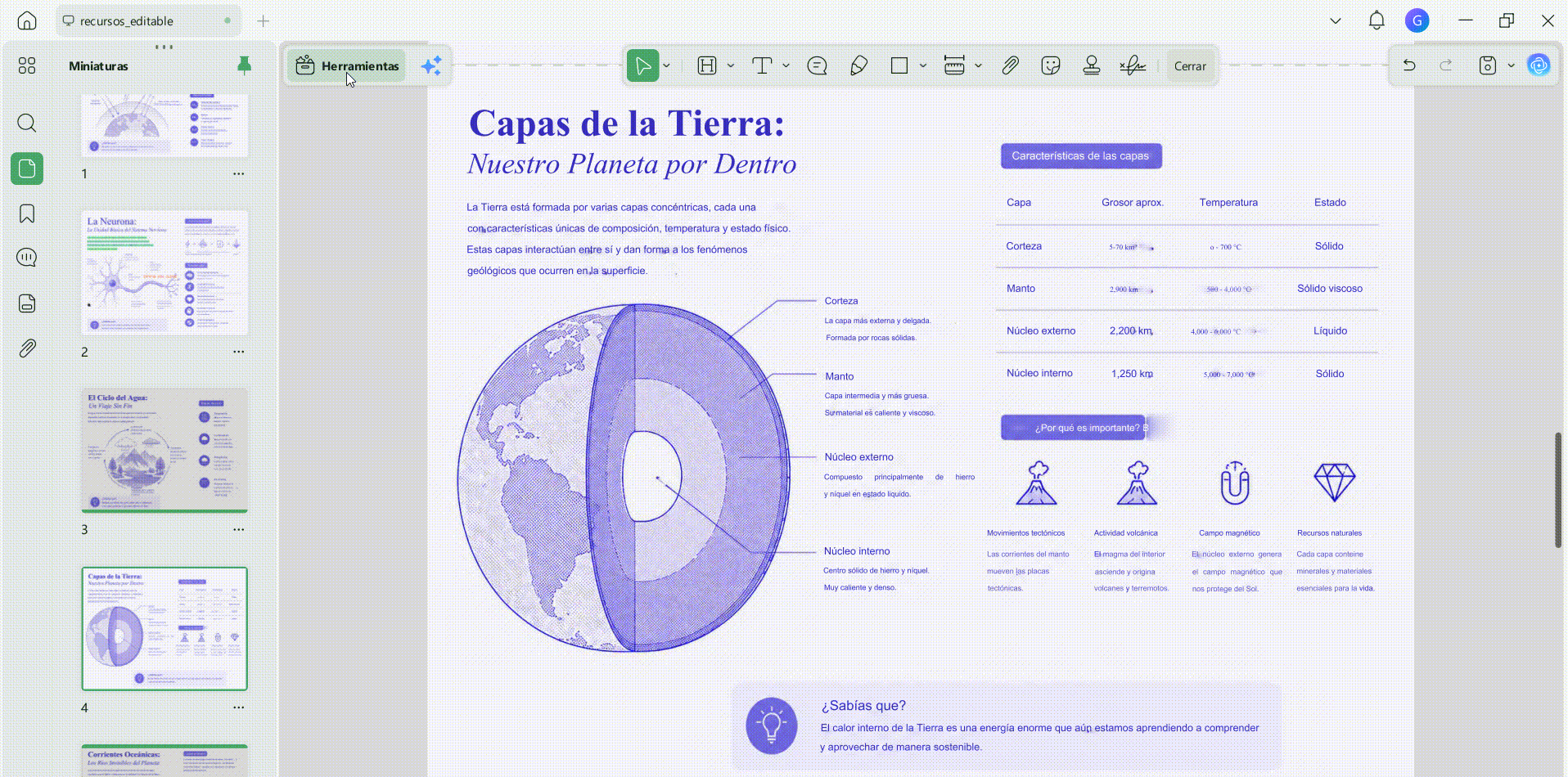Click the Cerrar button
The width and height of the screenshot is (1568, 777).
click(1190, 66)
